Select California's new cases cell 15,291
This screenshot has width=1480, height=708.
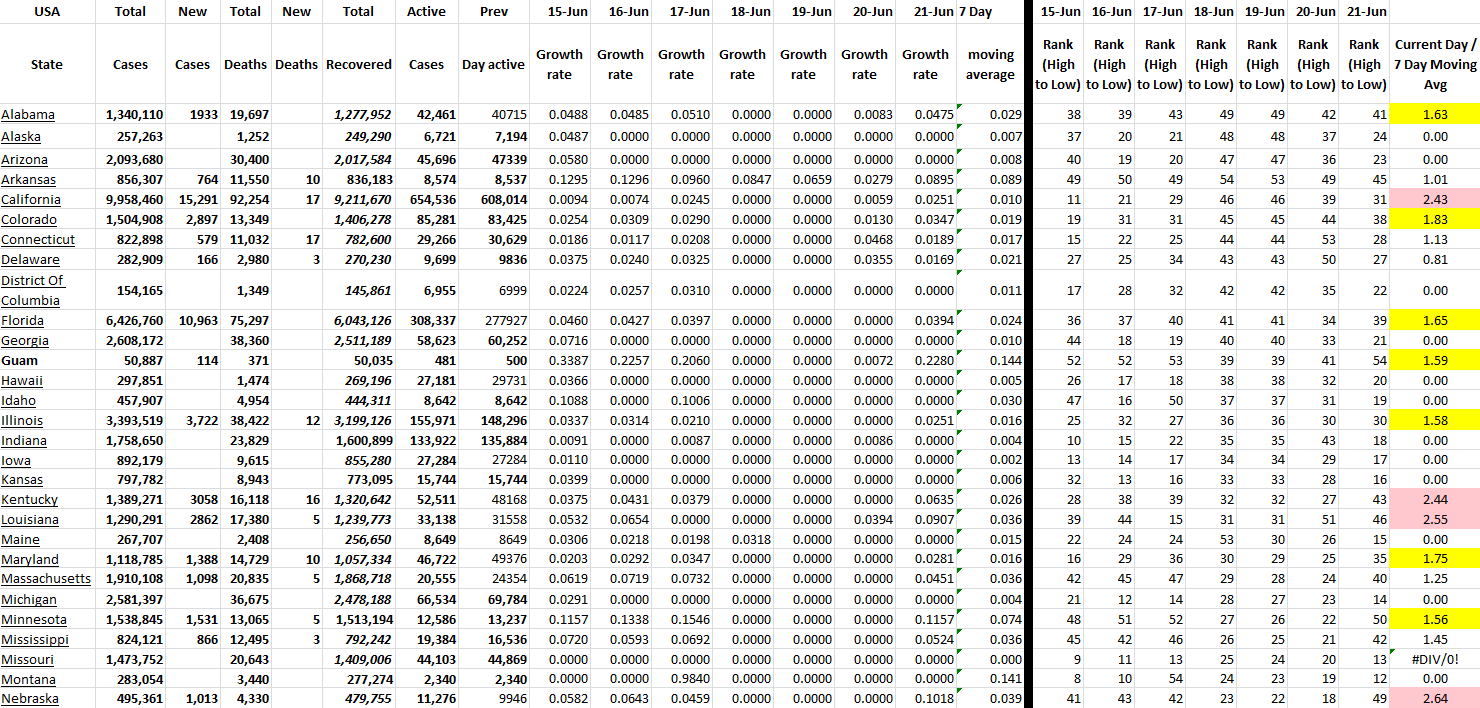click(x=192, y=199)
